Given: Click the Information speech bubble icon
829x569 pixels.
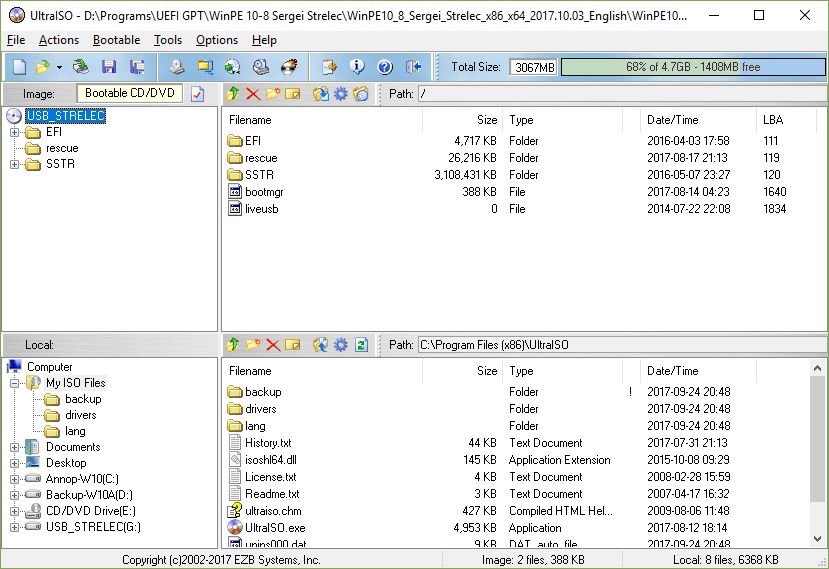Looking at the screenshot, I should [x=357, y=67].
